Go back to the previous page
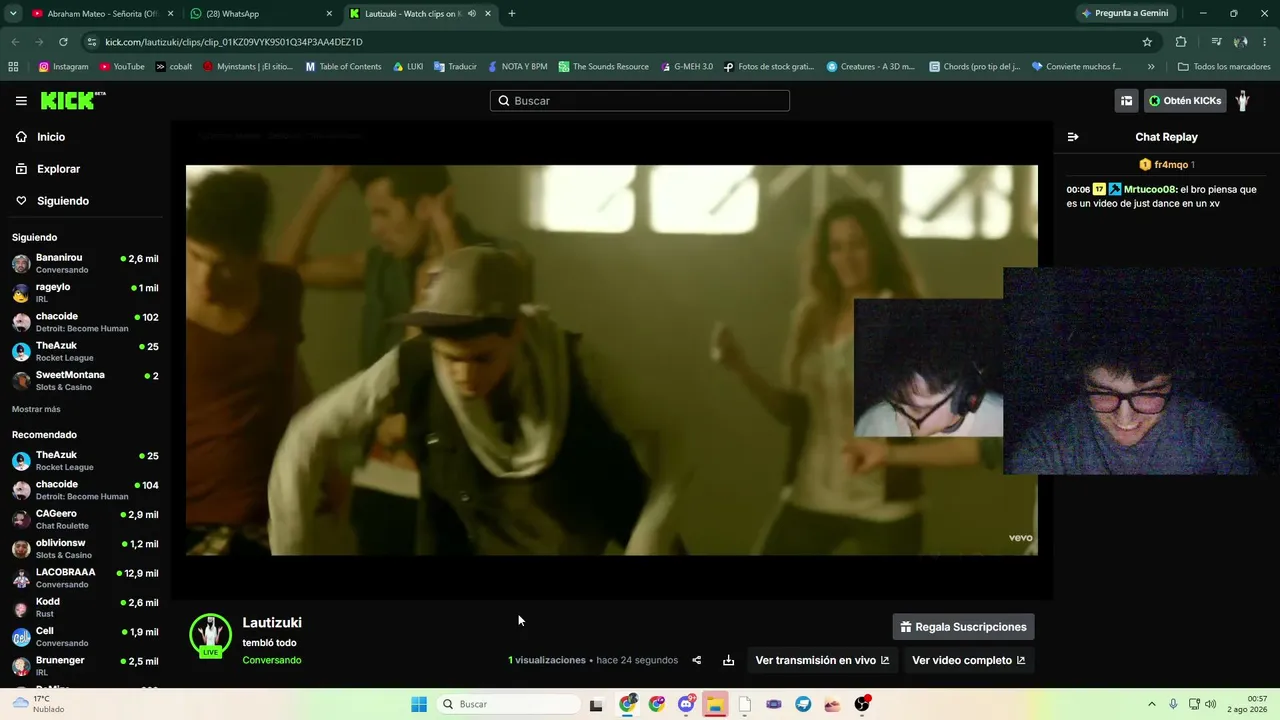 click(15, 42)
